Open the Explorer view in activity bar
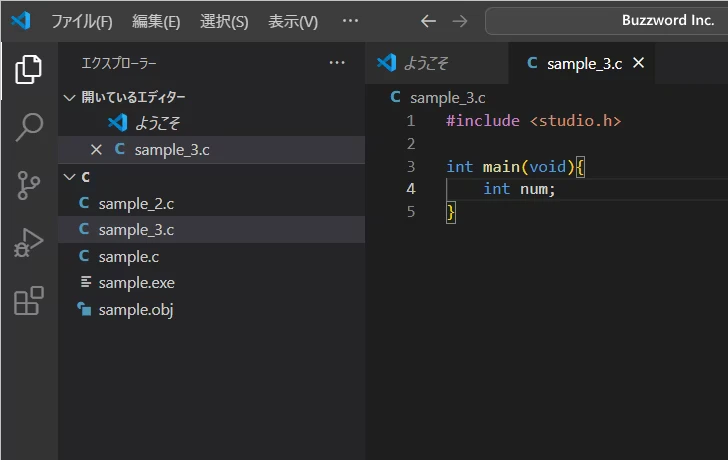The height and width of the screenshot is (460, 728). (x=28, y=70)
